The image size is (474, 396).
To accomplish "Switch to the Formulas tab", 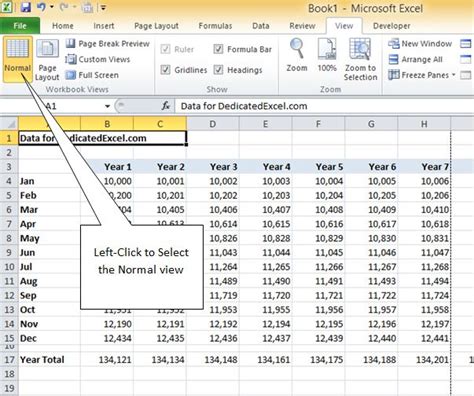I will pos(215,26).
